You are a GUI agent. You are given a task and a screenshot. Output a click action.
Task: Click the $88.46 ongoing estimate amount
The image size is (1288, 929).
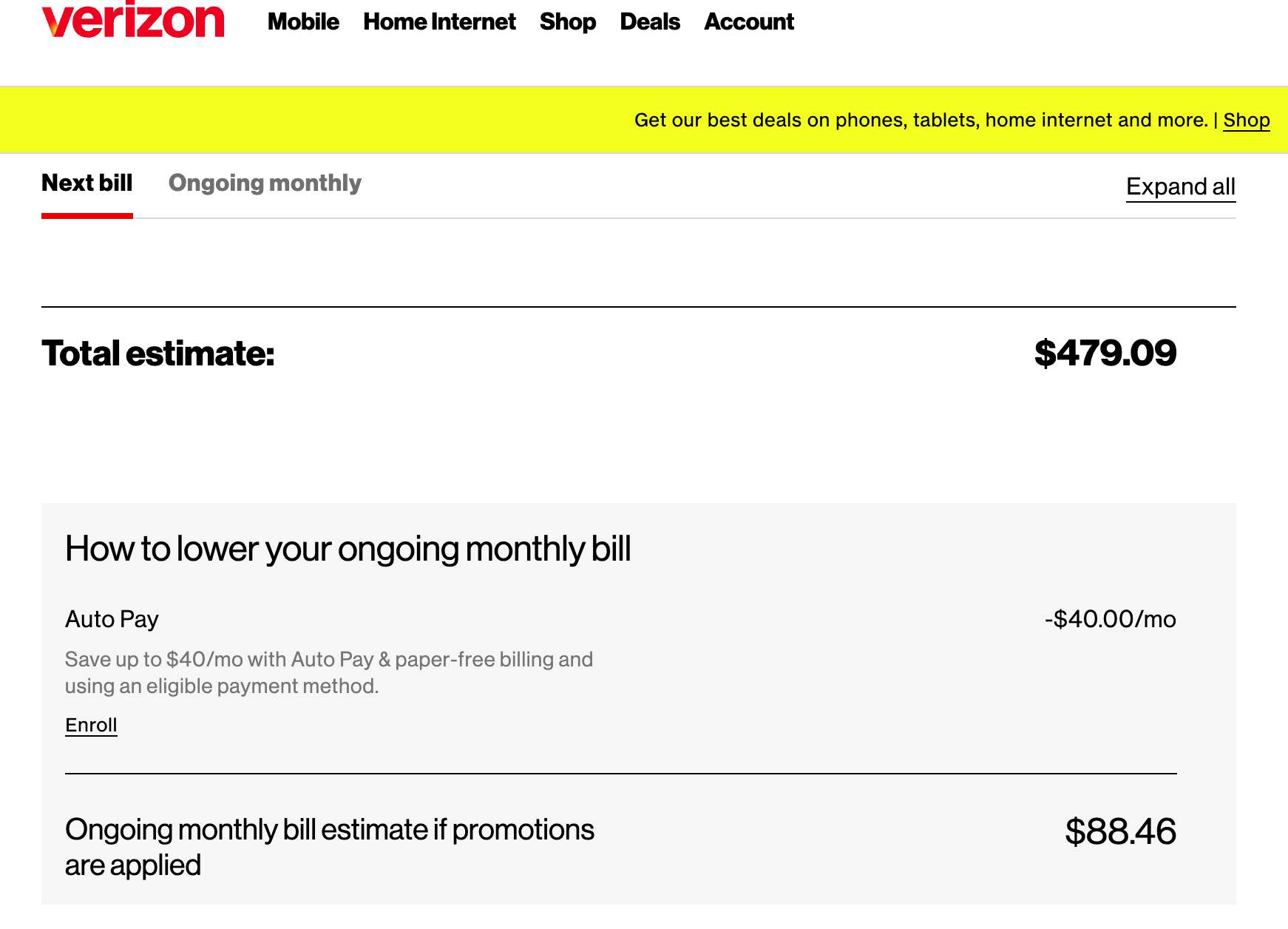(1120, 831)
